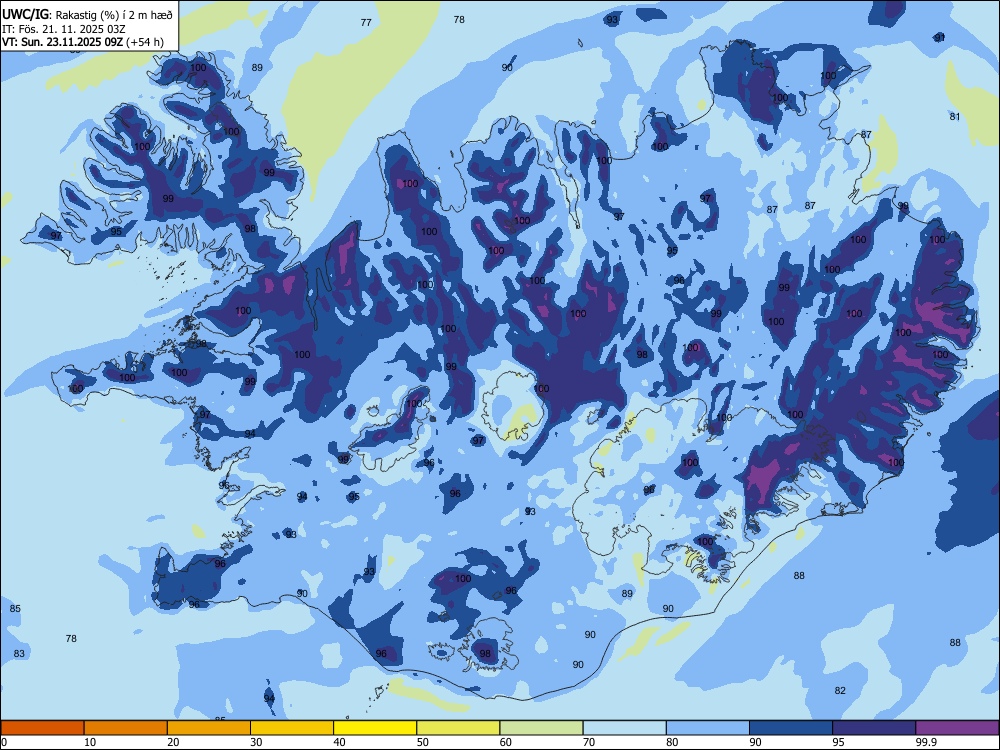The image size is (1000, 750).
Task: Click the 'VT: Sun. 23.11.2025 09Z (+54 h)' line
Action: [83, 42]
